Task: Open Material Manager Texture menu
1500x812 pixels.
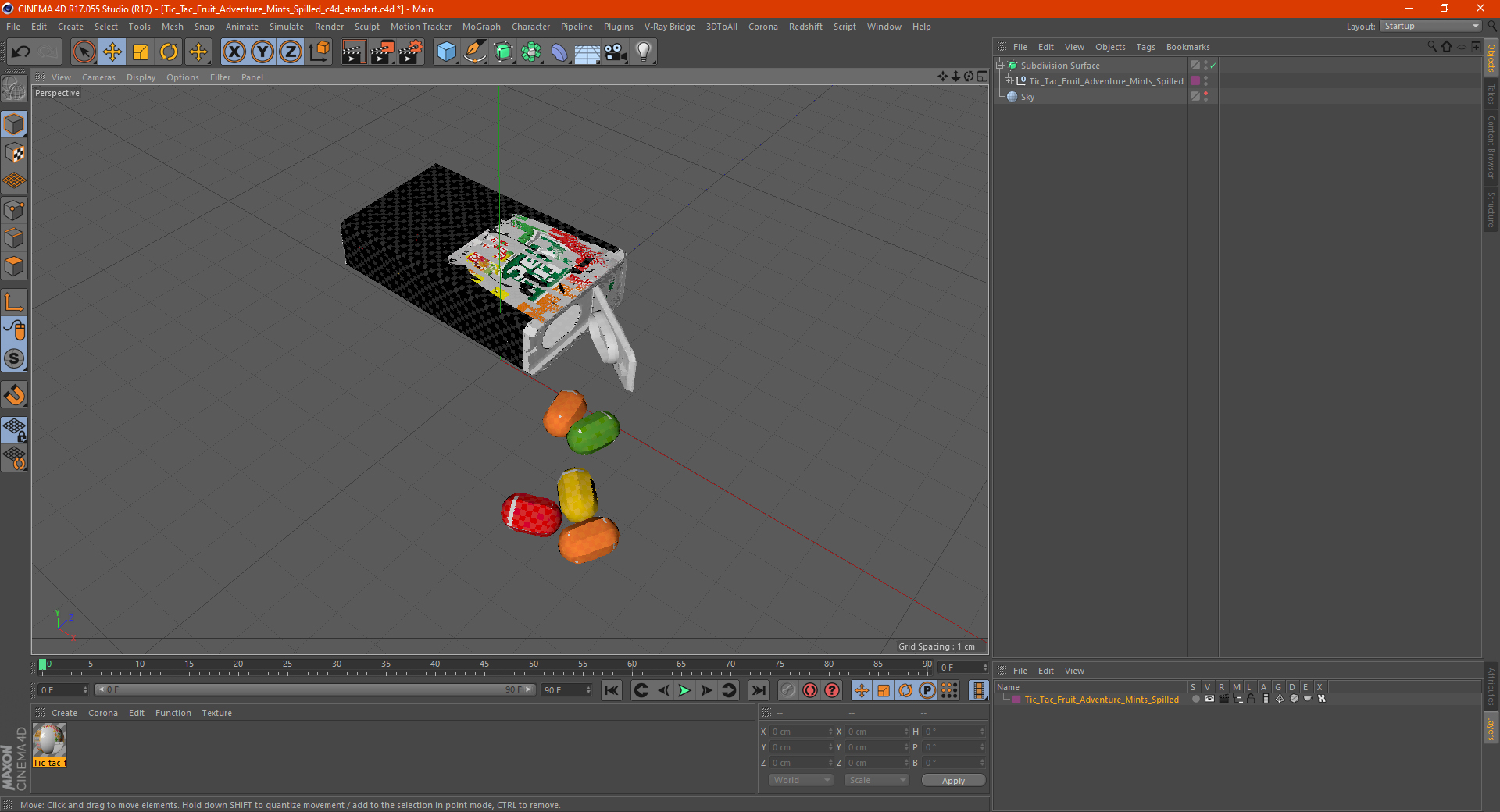Action: (x=216, y=713)
